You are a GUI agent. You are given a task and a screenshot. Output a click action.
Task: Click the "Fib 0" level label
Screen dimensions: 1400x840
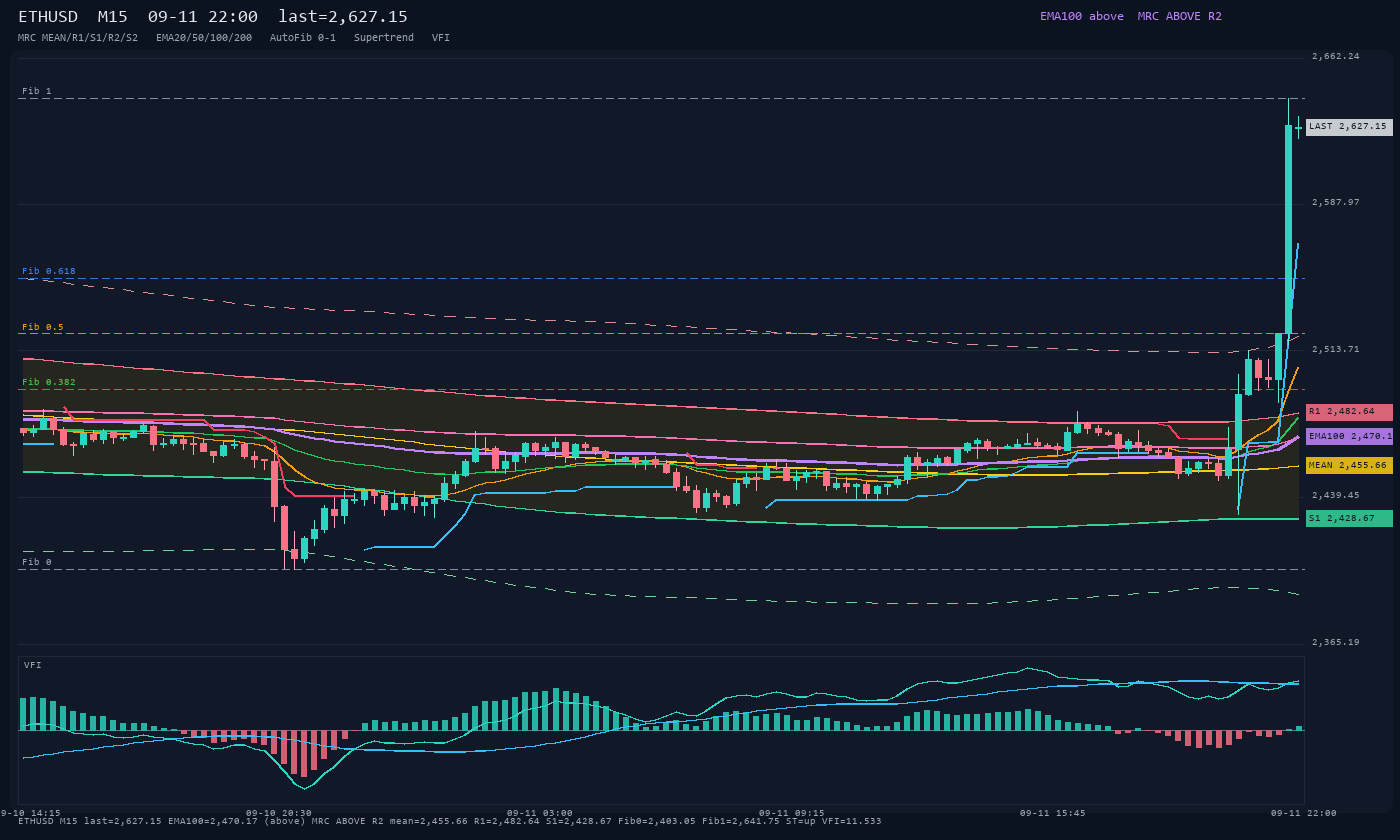[x=37, y=562]
